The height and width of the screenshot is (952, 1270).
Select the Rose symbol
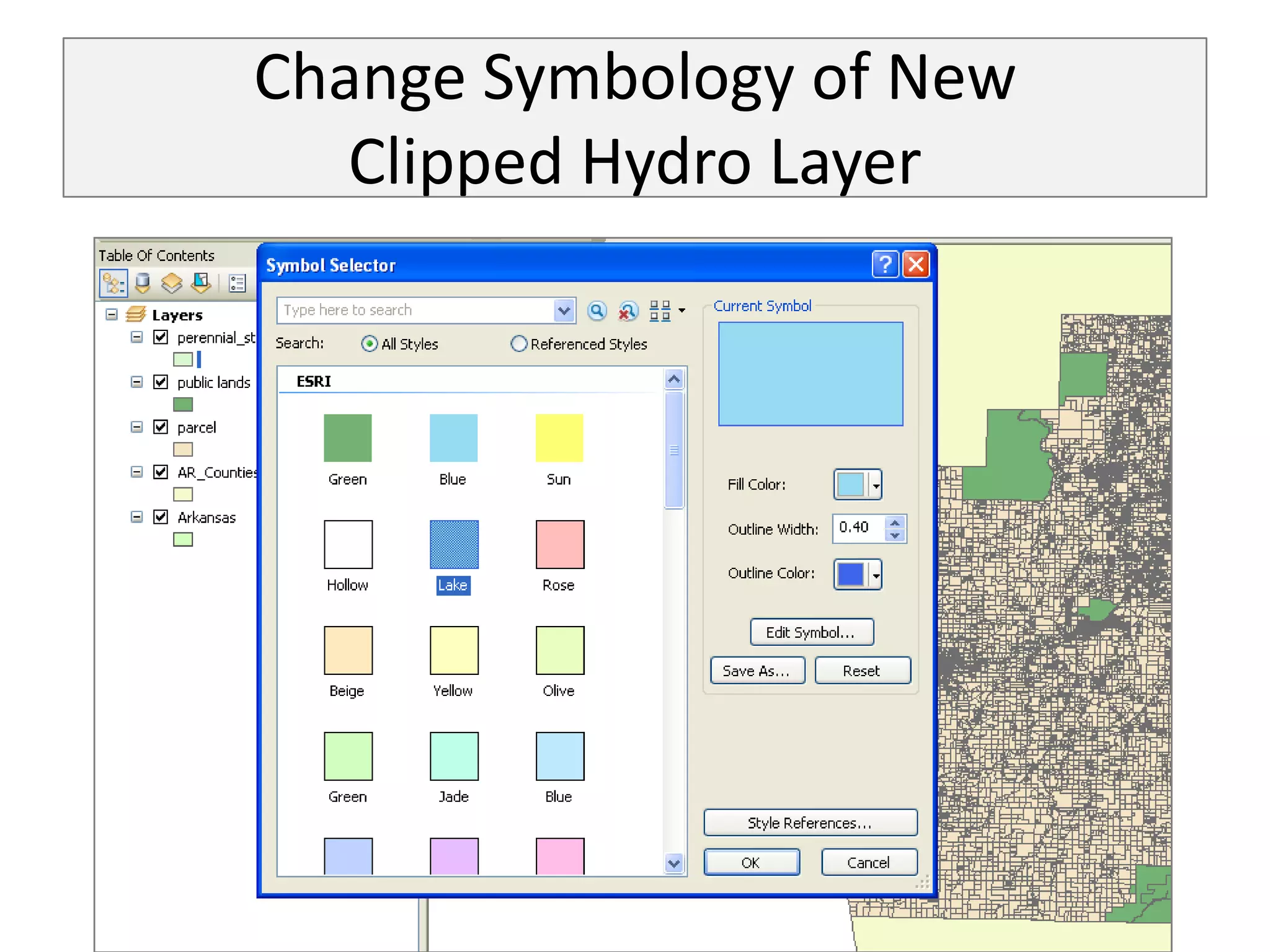(560, 544)
